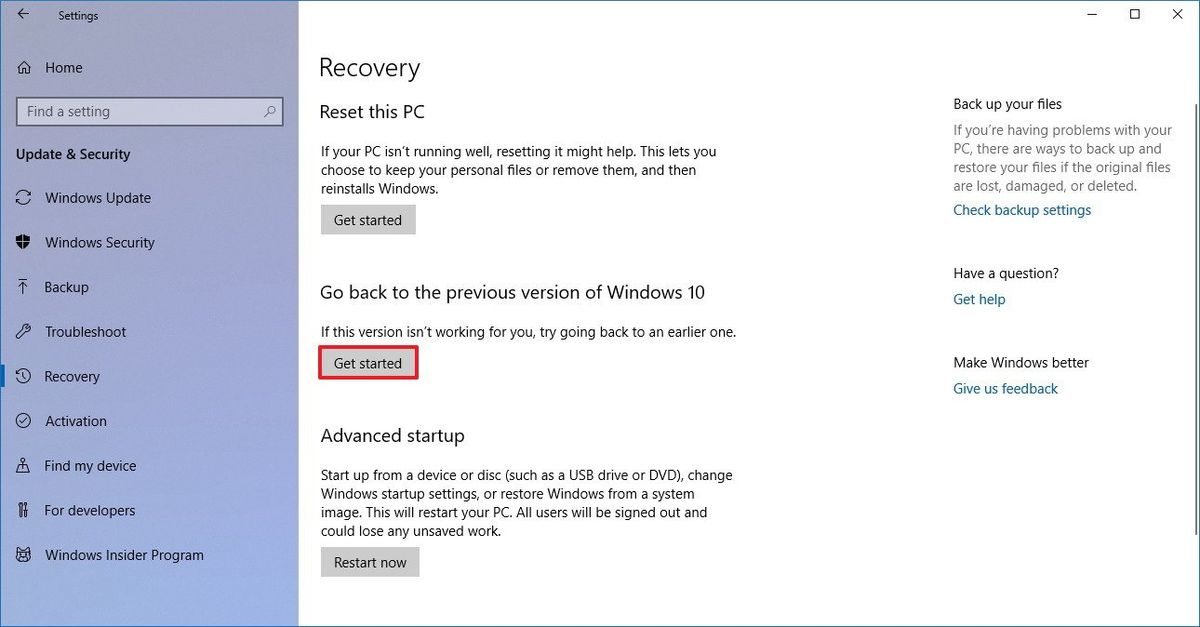Click Get started under Reset this PC
The image size is (1200, 627).
point(368,219)
